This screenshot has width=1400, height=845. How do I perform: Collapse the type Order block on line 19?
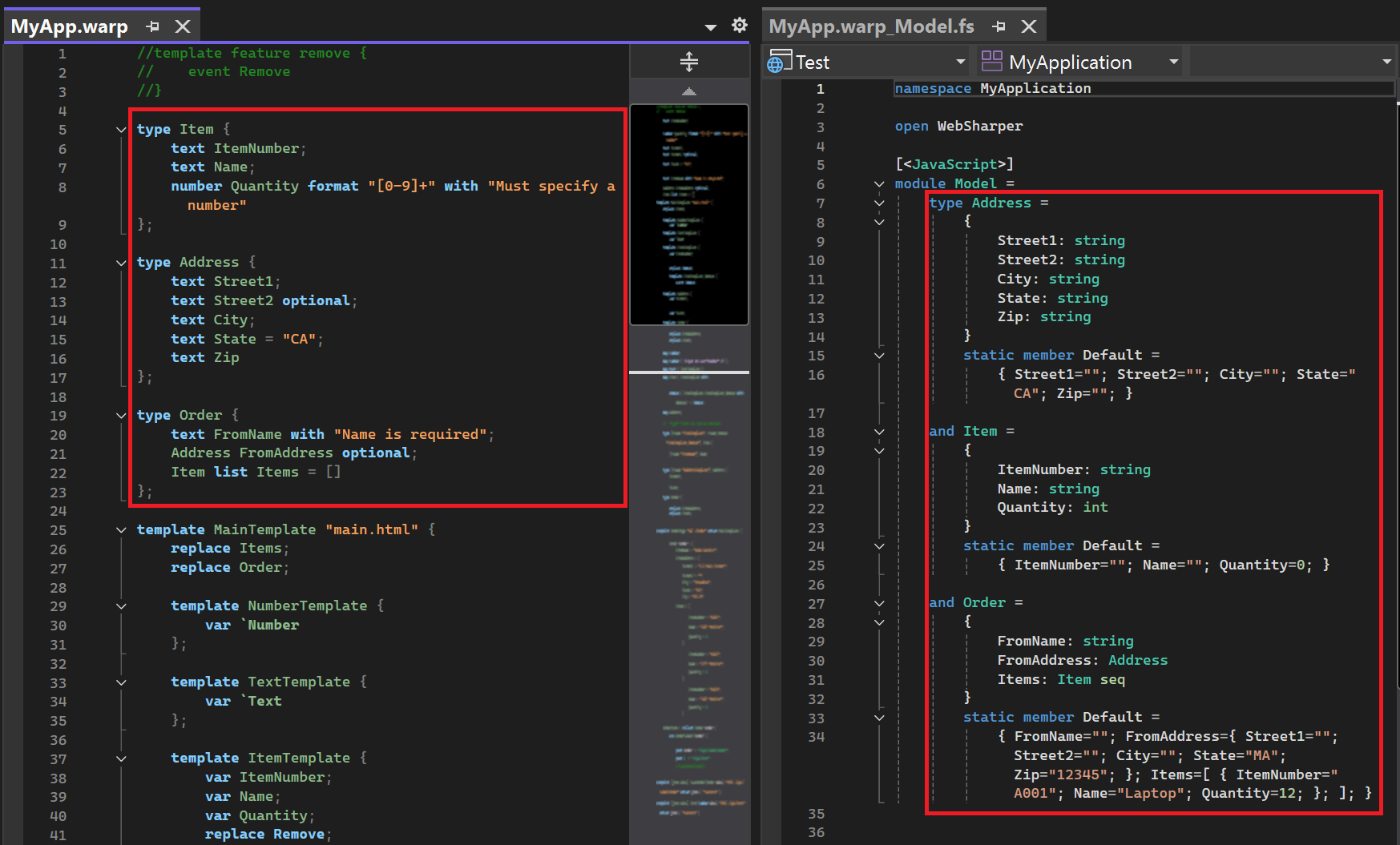tap(121, 415)
